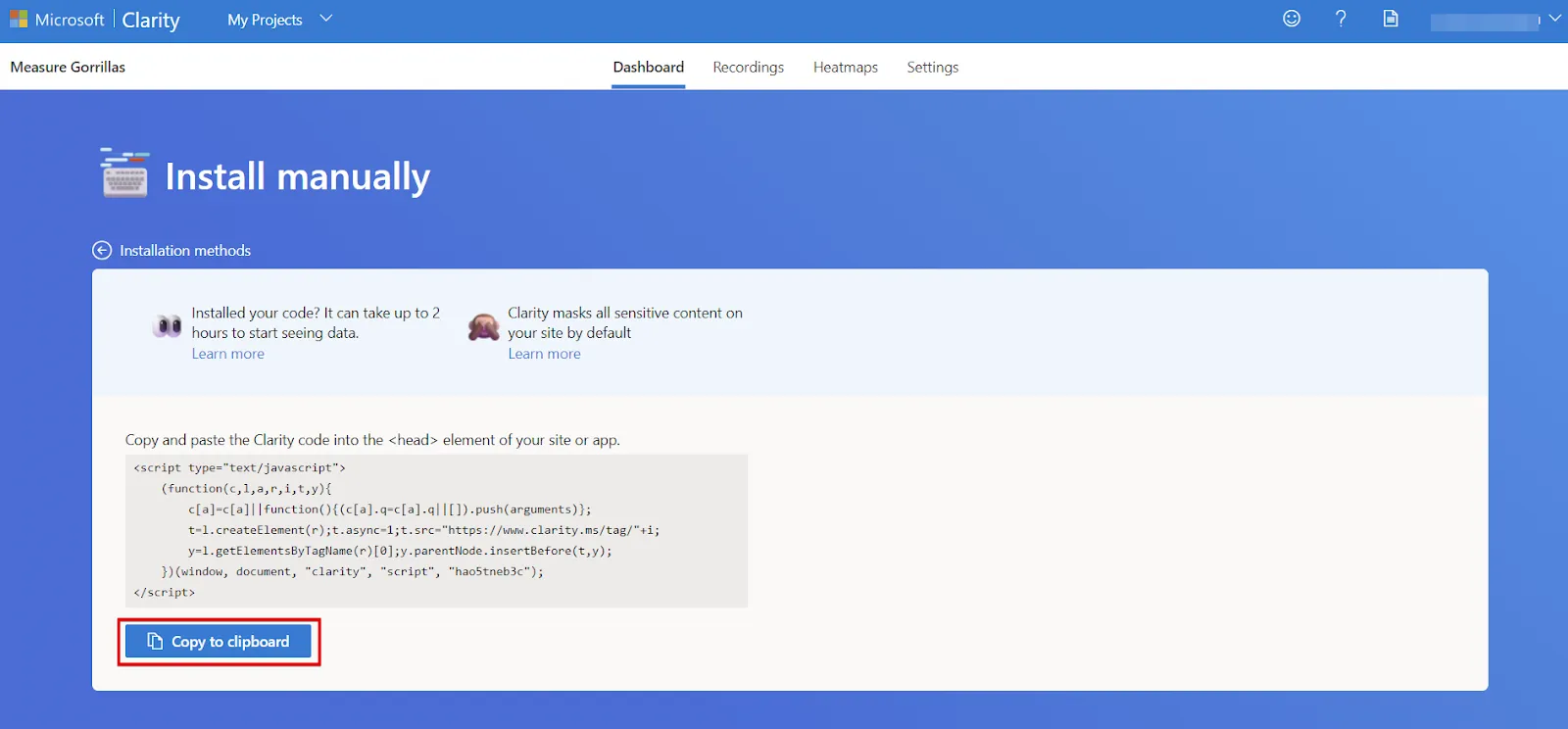1568x729 pixels.
Task: Click the Microsoft brand text
Action: point(70,20)
